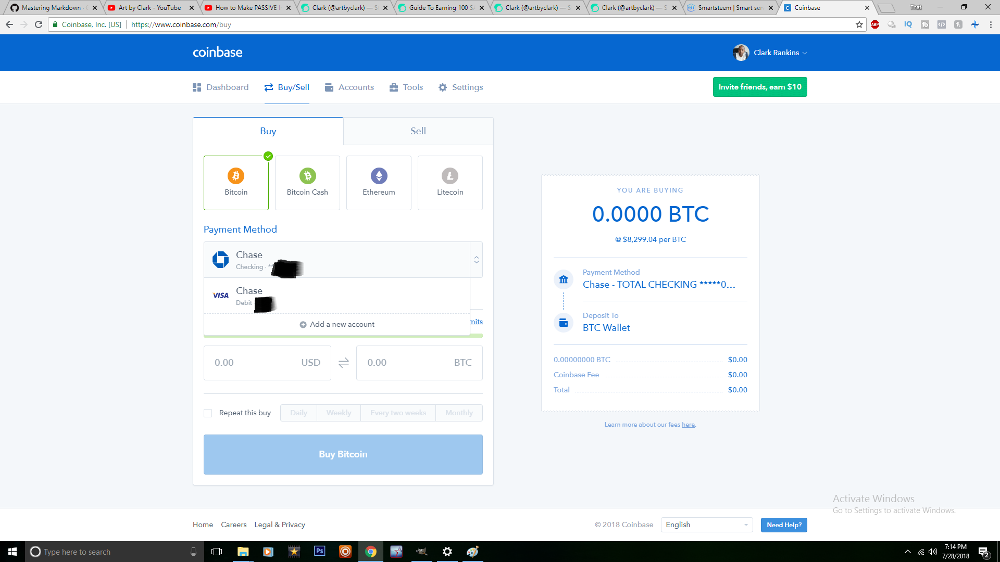
Task: Open the Settings nav item
Action: (x=461, y=87)
